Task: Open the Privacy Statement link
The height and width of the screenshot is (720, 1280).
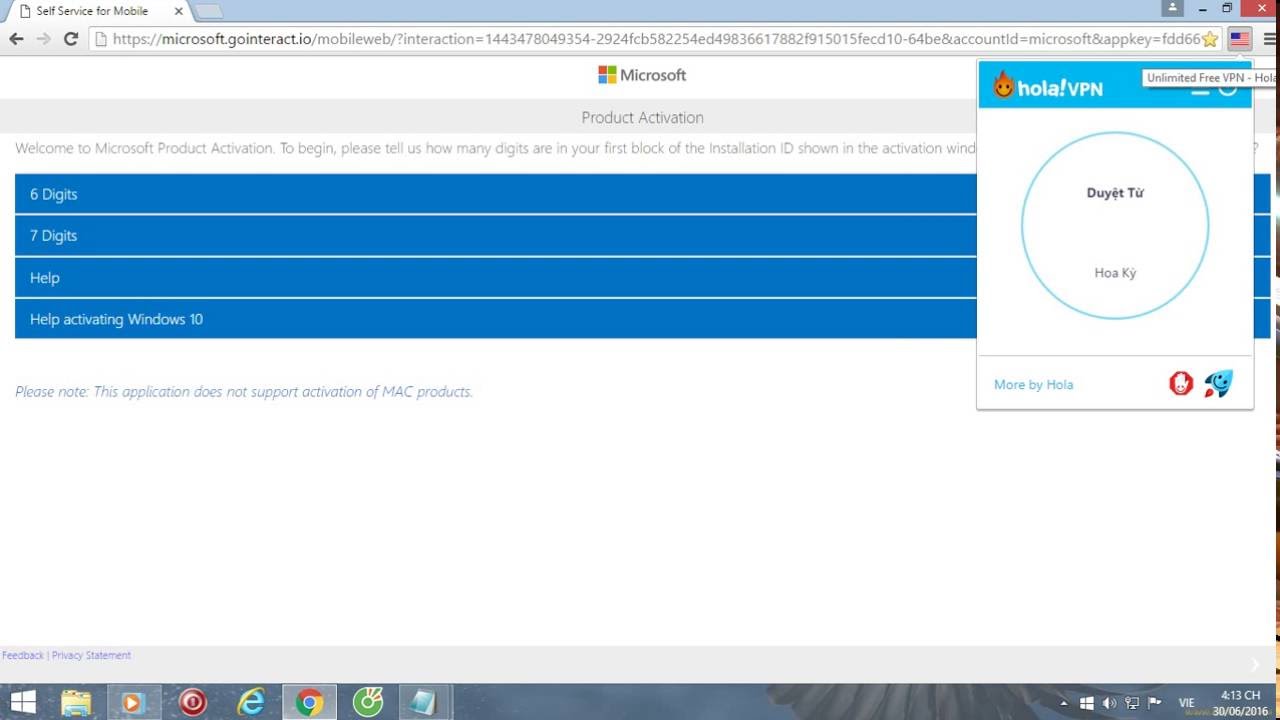Action: click(x=91, y=655)
